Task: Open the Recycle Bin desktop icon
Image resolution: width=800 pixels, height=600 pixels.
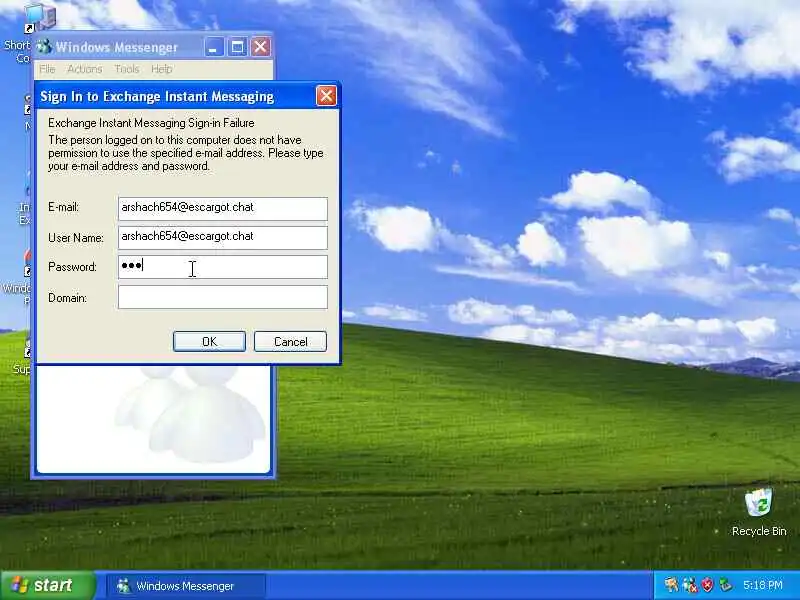Action: tap(759, 503)
